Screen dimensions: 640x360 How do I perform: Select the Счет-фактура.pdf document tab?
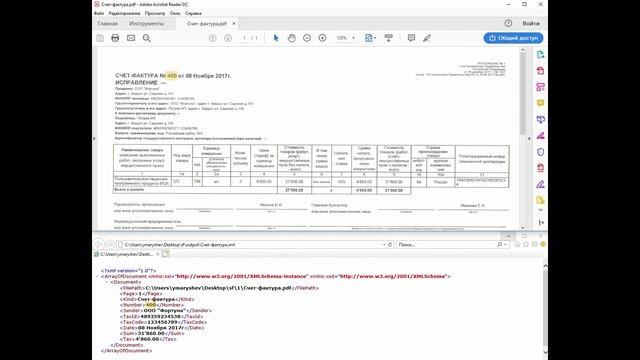[x=207, y=24]
